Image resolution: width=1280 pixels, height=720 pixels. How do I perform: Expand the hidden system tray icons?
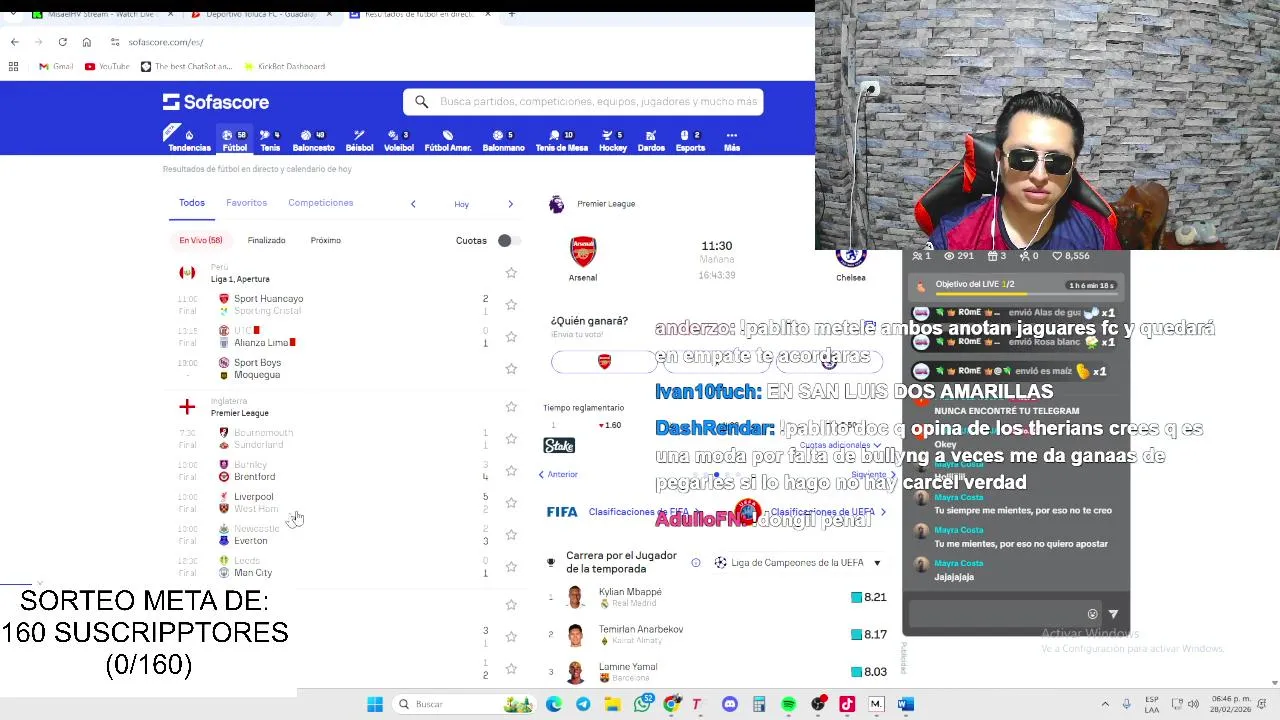(1105, 704)
